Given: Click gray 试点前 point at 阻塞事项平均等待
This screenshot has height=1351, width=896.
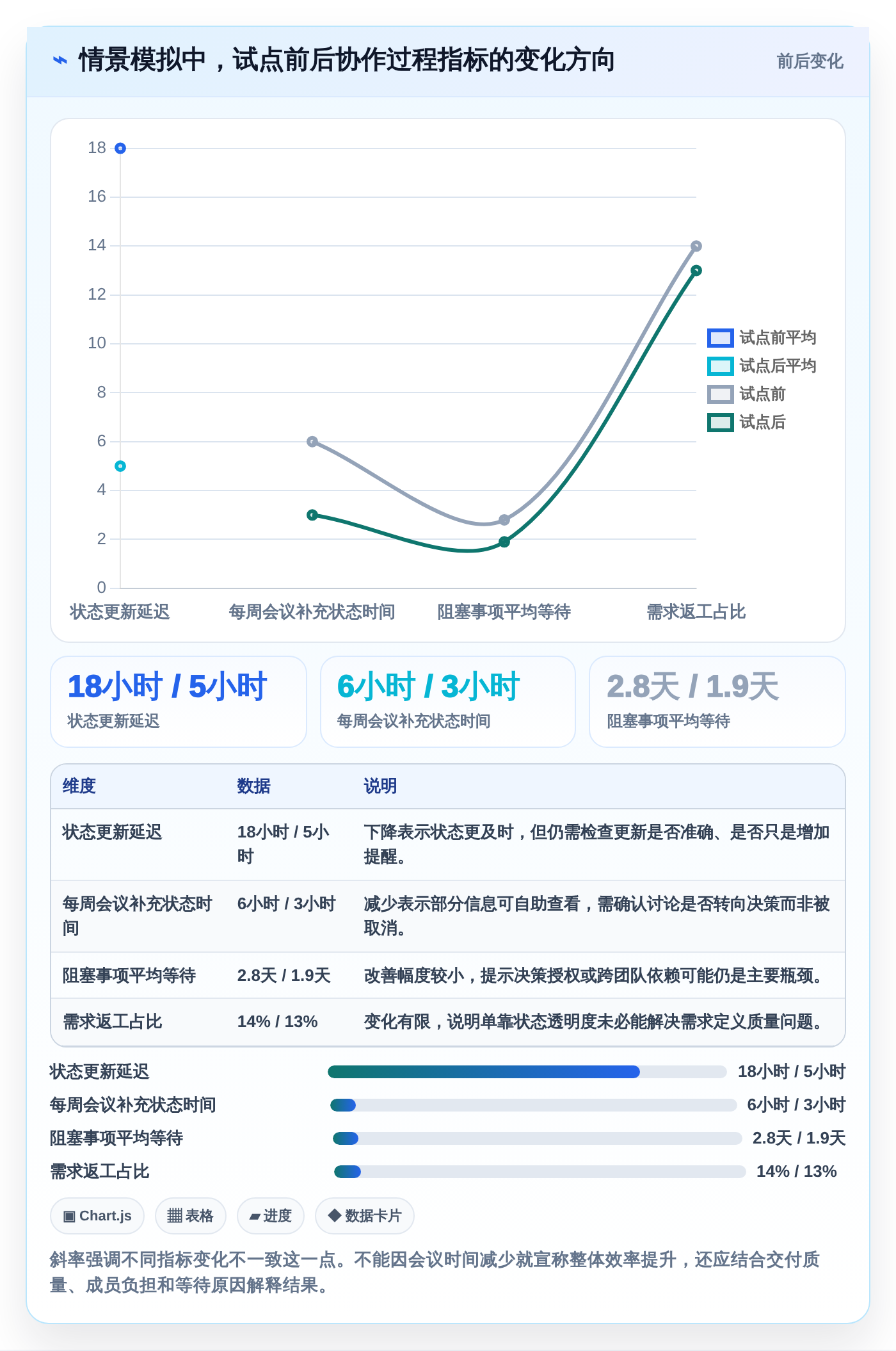Looking at the screenshot, I should tap(504, 520).
